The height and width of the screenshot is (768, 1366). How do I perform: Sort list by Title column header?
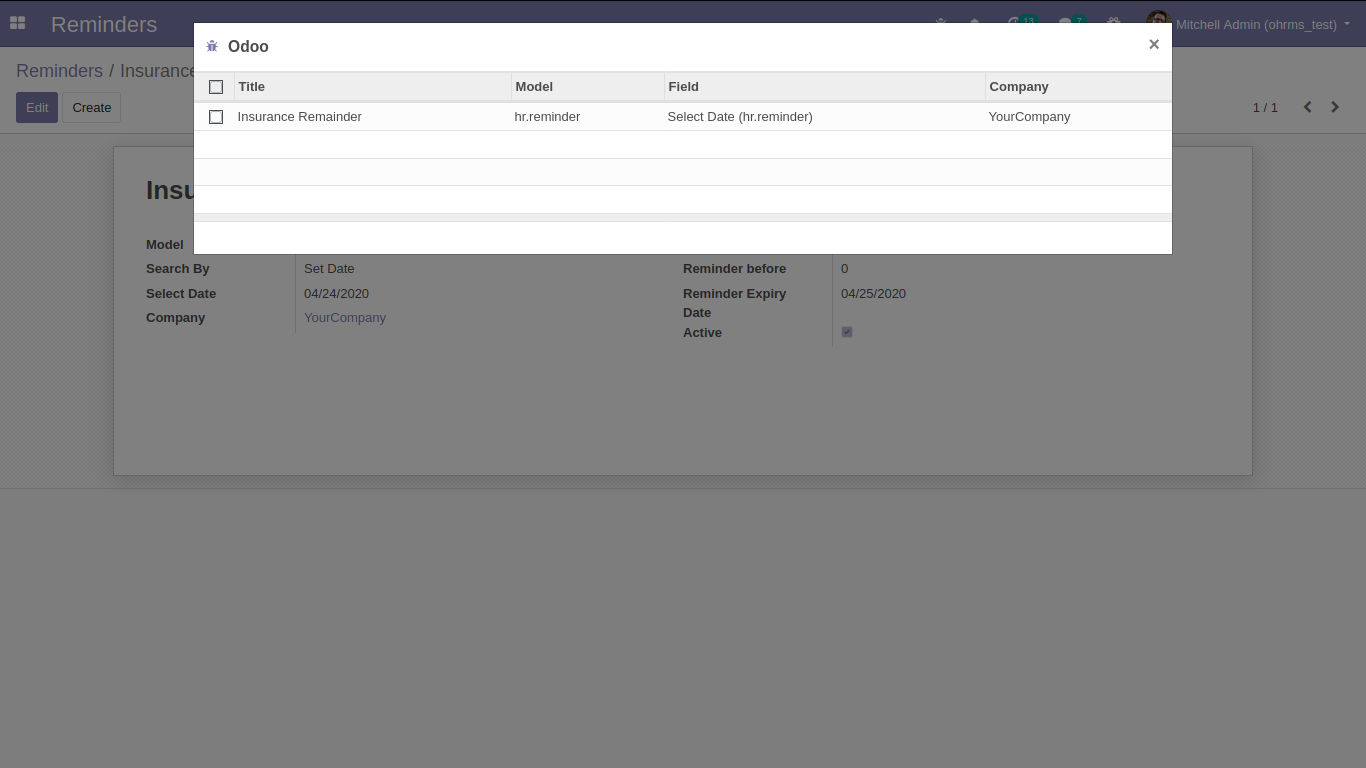click(x=373, y=87)
